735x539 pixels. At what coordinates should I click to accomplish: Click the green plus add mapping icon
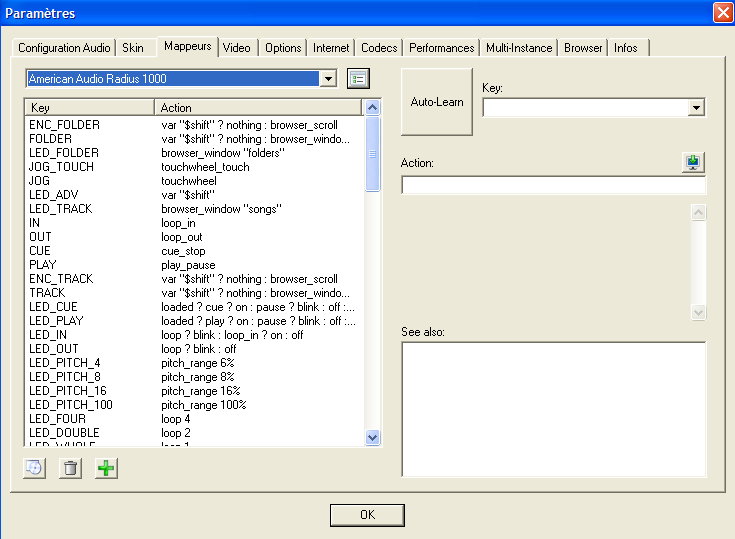(106, 468)
